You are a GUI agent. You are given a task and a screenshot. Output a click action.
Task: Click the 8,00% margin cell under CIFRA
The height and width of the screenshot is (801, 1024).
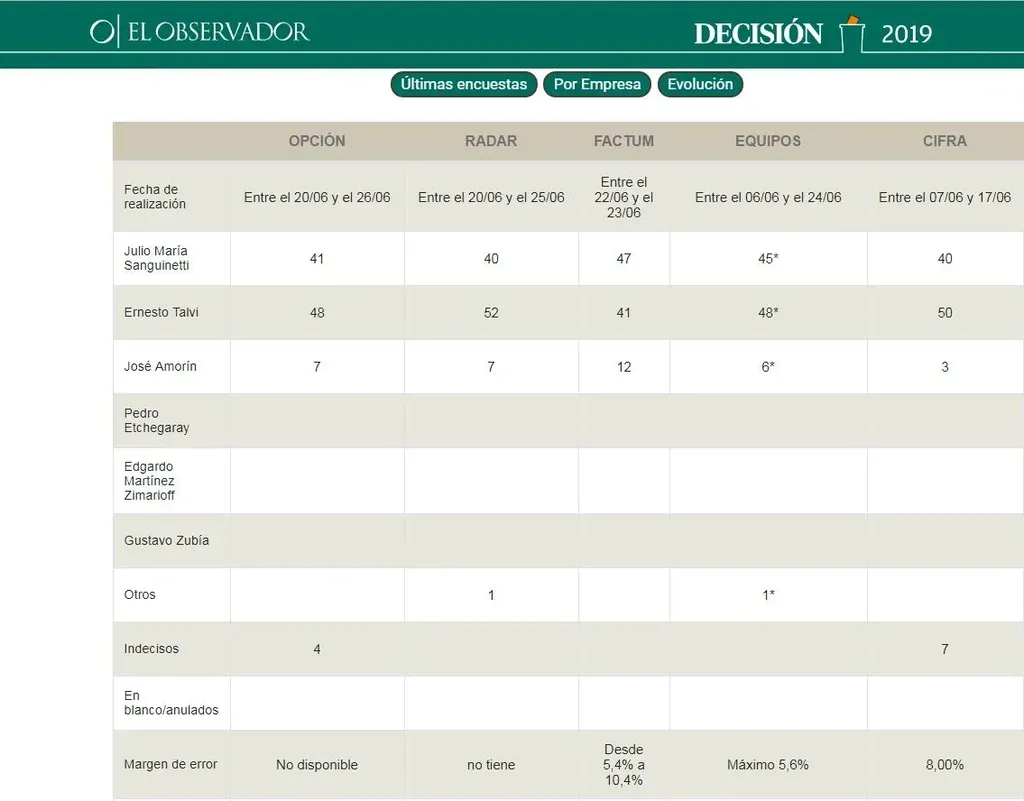[945, 765]
